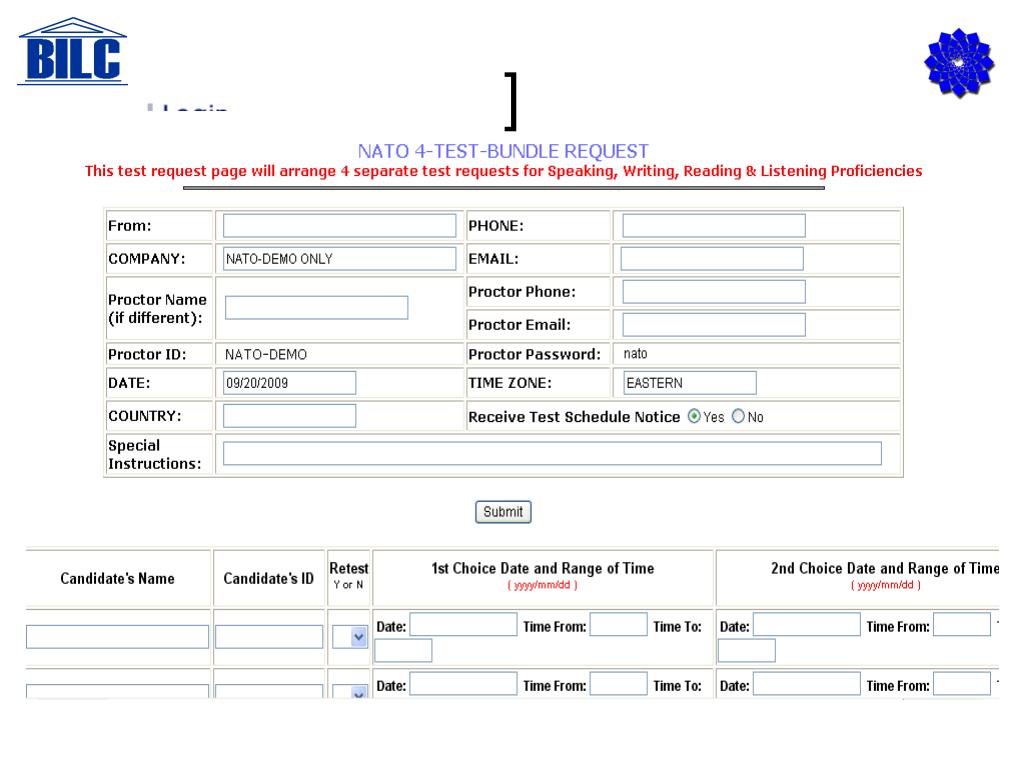Click the Proctor Email input field
The width and height of the screenshot is (1024, 768).
coord(714,325)
